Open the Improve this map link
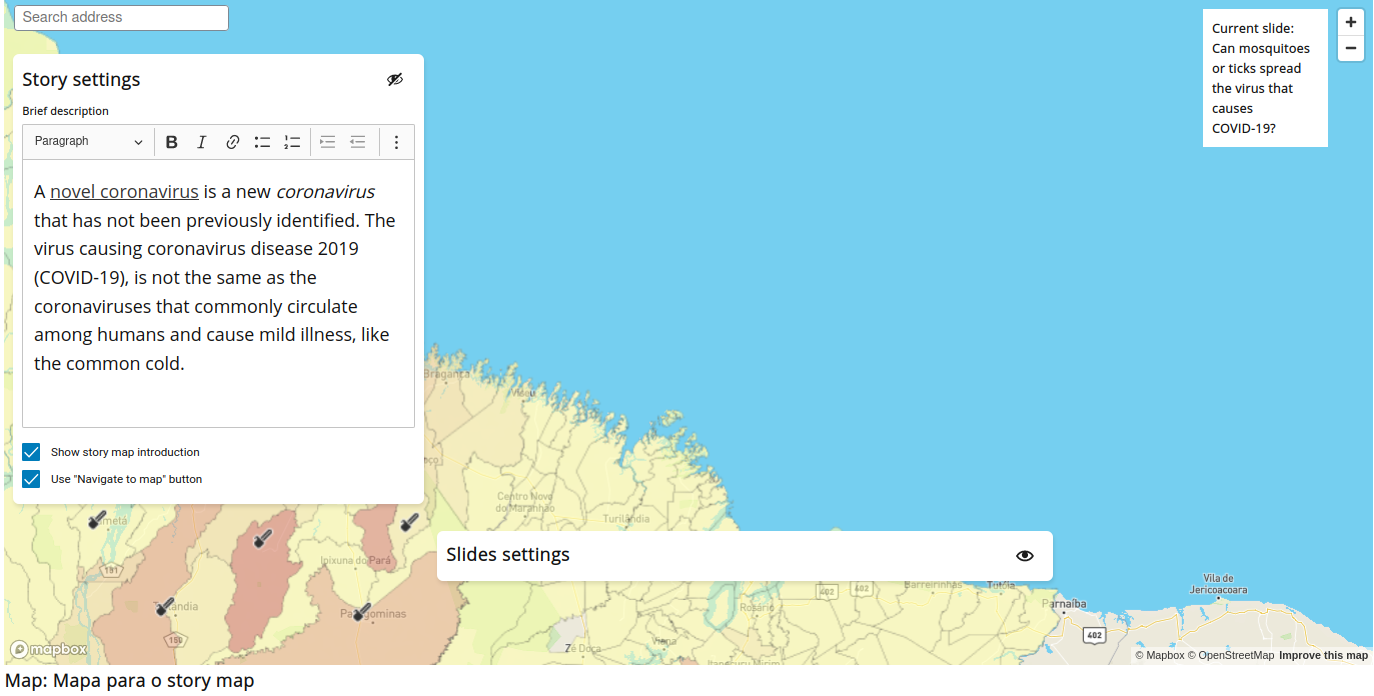 tap(1323, 655)
